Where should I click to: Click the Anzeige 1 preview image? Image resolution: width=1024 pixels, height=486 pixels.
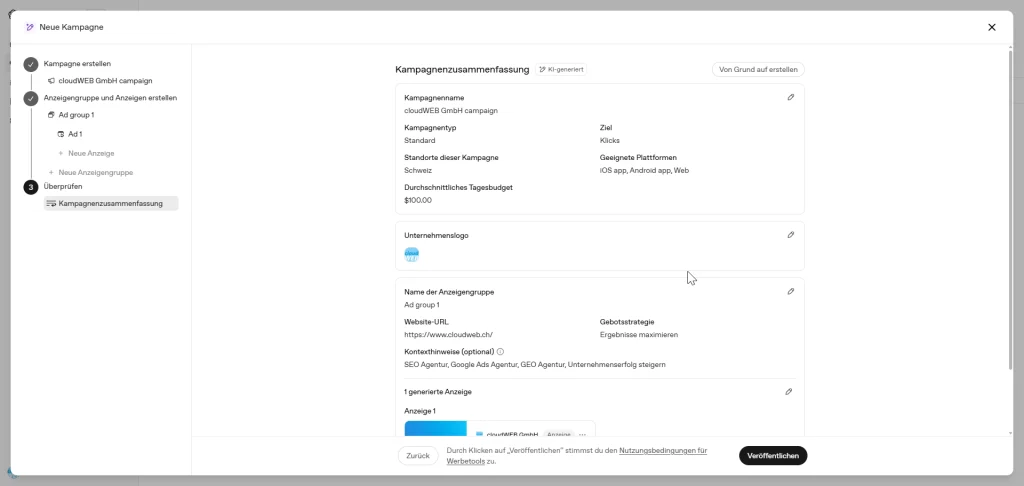pyautogui.click(x=436, y=429)
